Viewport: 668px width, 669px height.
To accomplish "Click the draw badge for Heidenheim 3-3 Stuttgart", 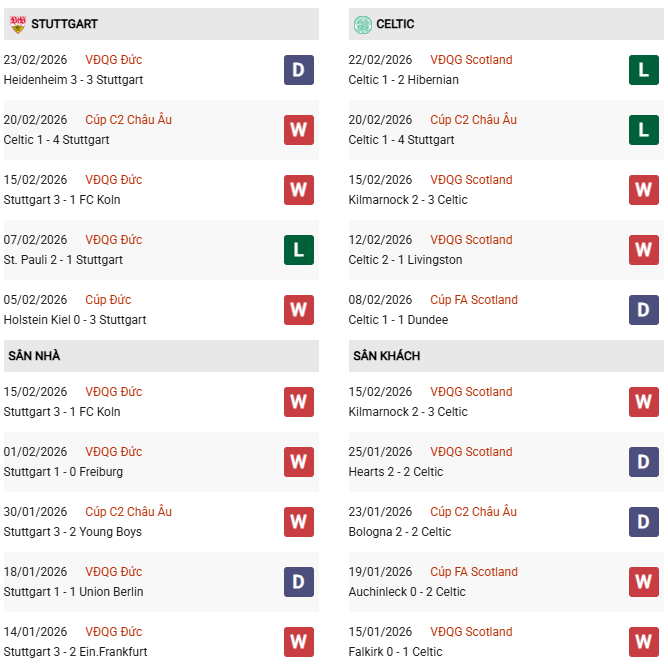I will click(x=298, y=70).
